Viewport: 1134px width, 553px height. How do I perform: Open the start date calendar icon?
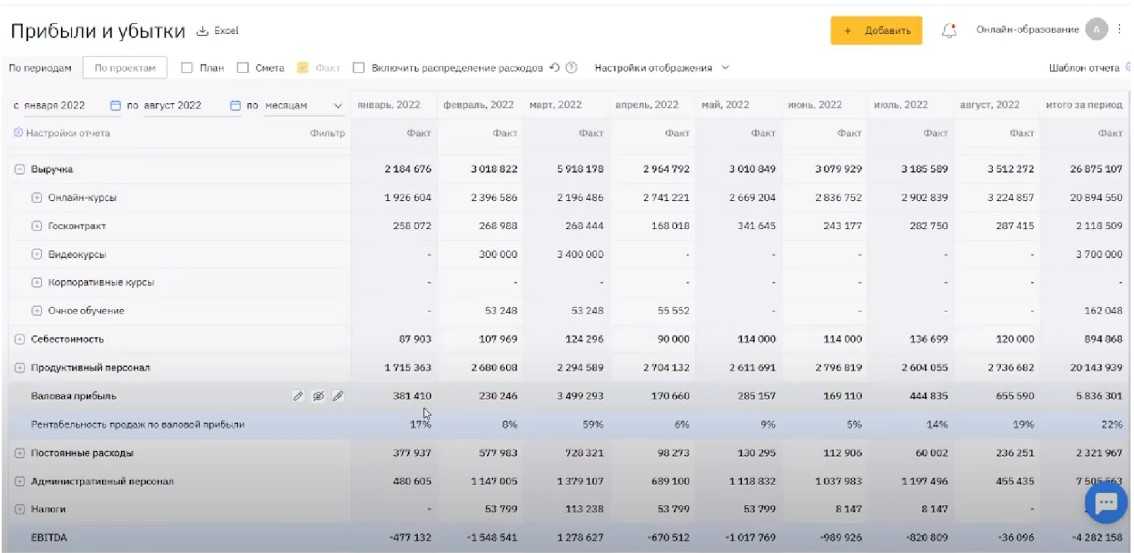115,105
